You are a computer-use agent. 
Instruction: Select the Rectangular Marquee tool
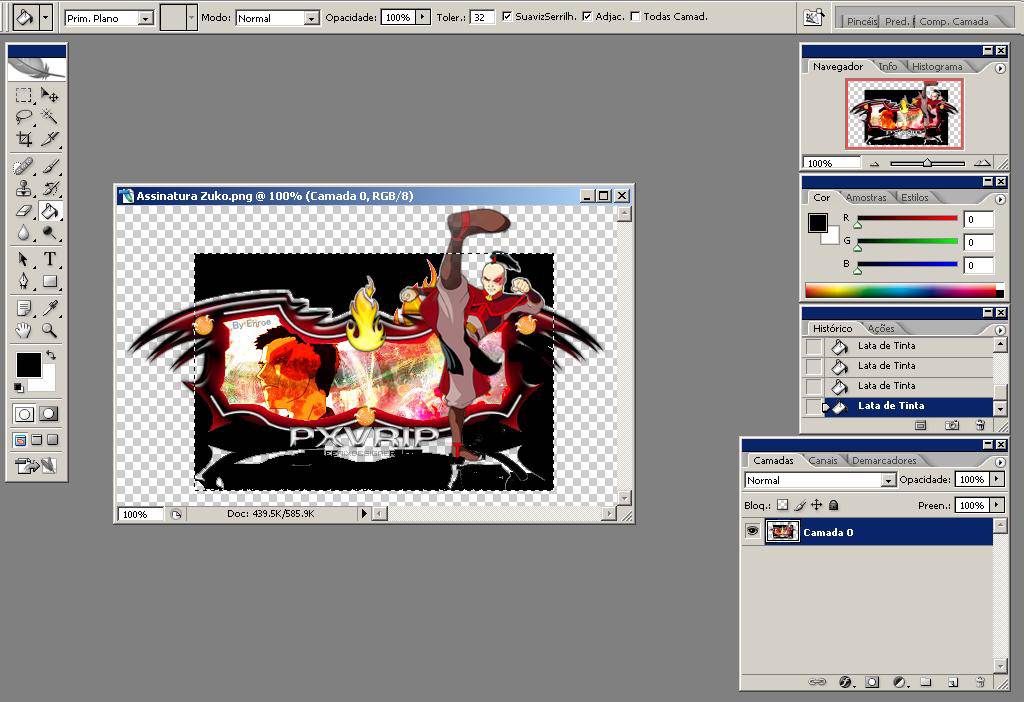tap(24, 95)
